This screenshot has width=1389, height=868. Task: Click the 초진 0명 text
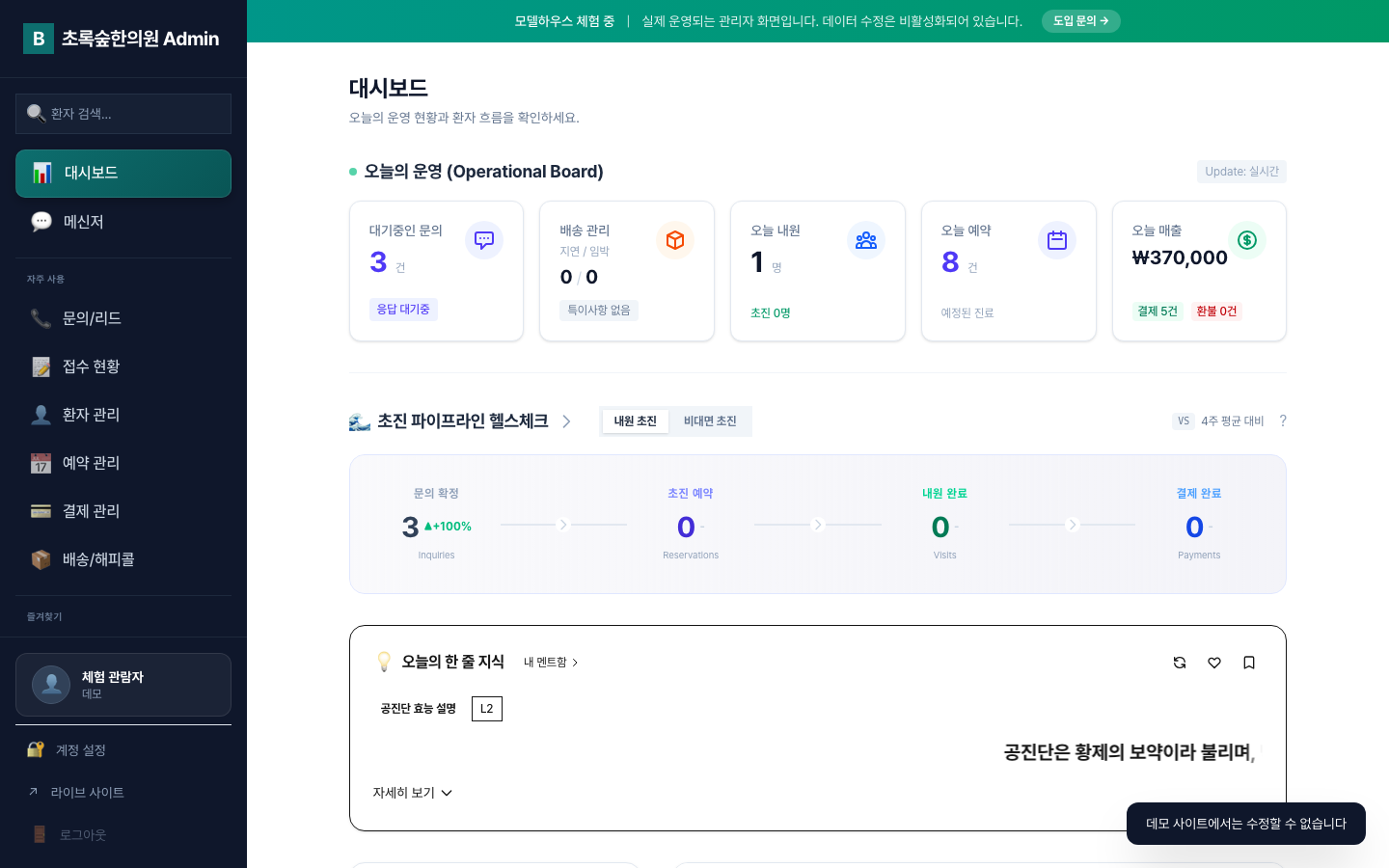tap(771, 313)
